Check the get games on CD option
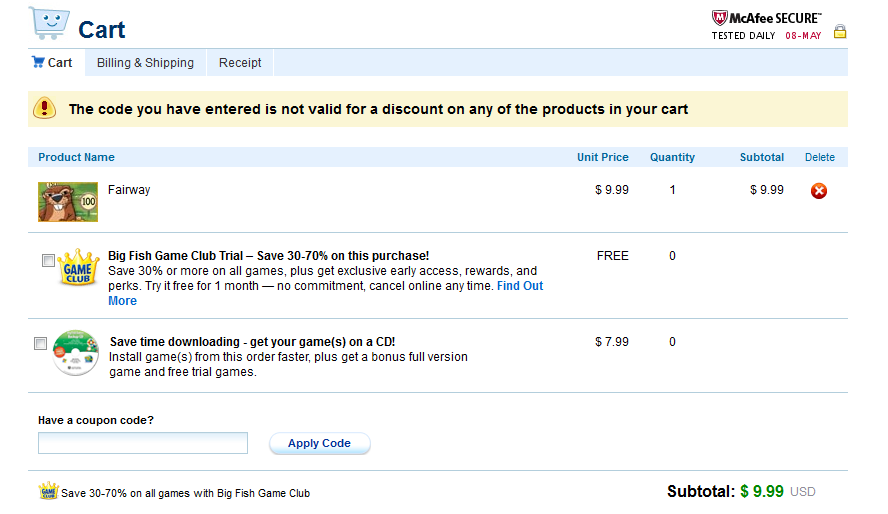 [x=41, y=344]
